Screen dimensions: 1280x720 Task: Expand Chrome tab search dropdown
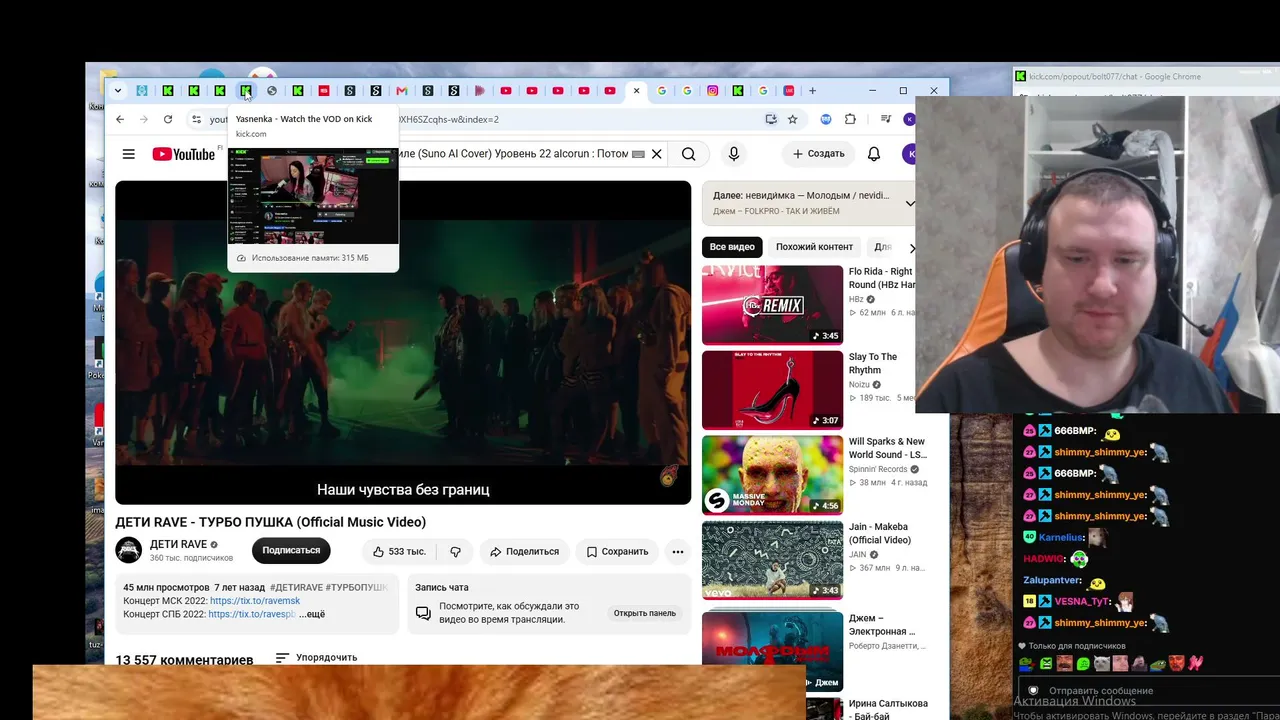click(x=118, y=91)
